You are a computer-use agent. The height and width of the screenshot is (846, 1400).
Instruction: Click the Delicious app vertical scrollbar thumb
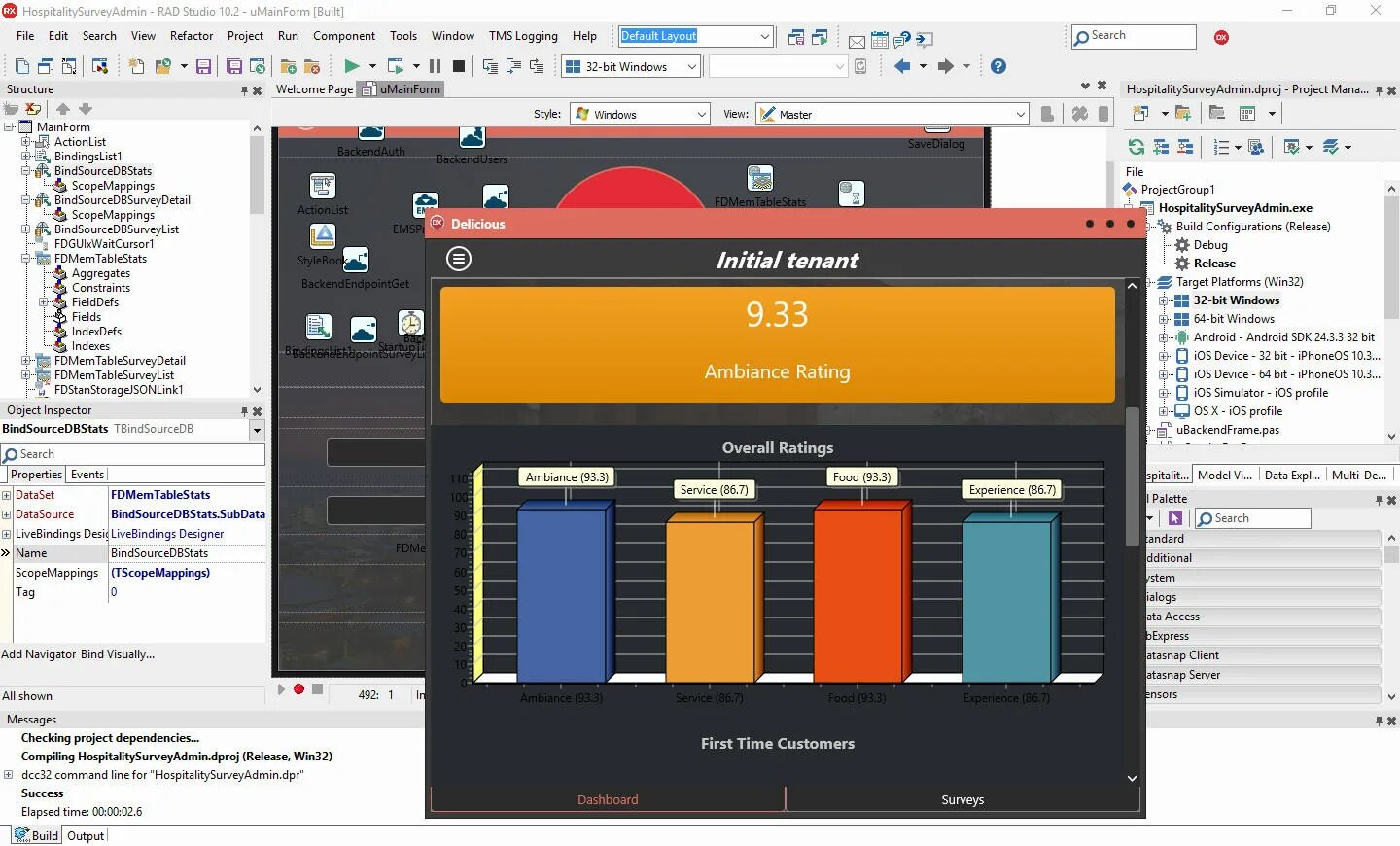(x=1132, y=476)
